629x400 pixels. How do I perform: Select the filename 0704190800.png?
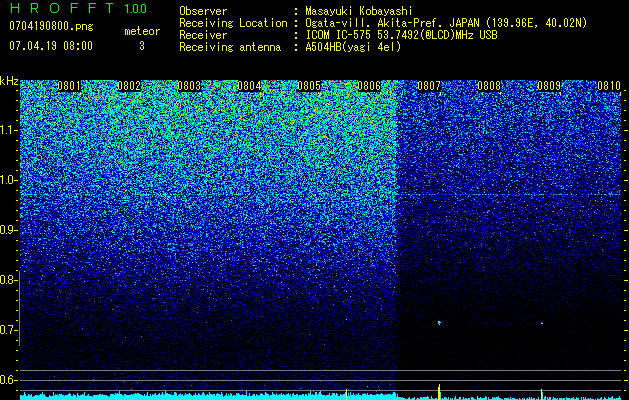(x=51, y=26)
